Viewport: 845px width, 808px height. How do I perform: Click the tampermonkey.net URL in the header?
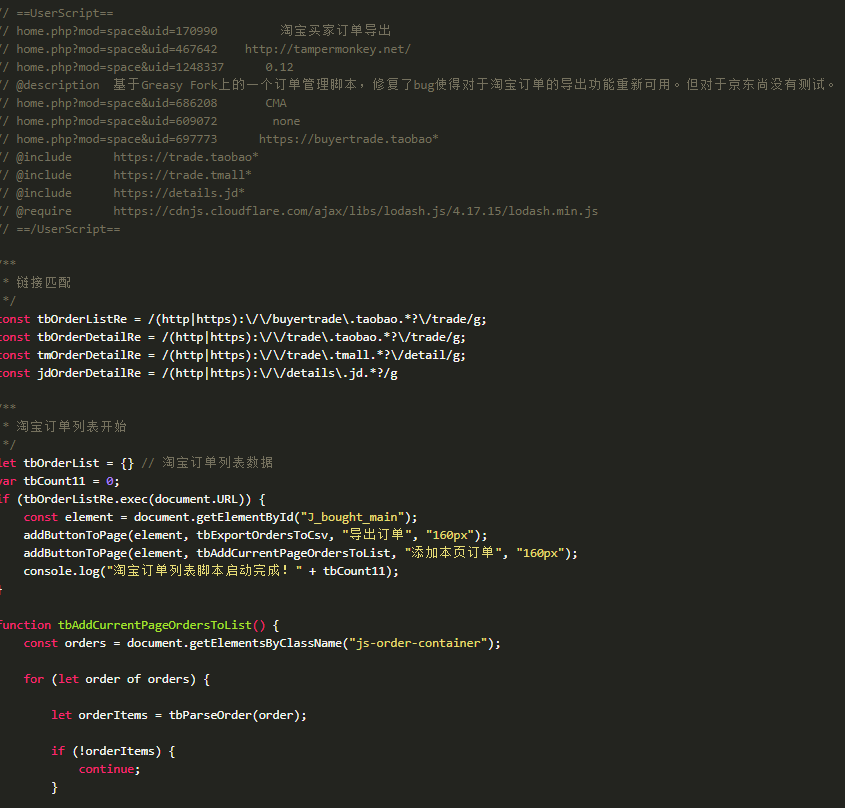(x=328, y=49)
